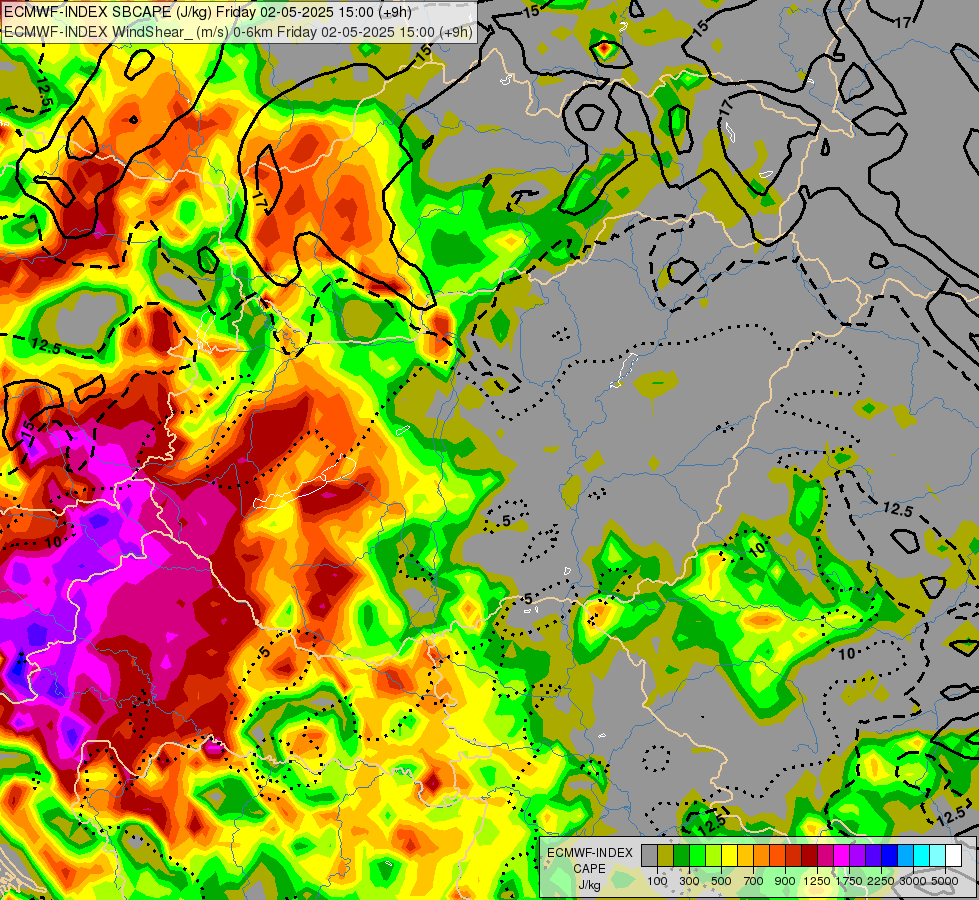979x900 pixels.
Task: Pick the dark red legend swatch before 1250
Action: tap(810, 855)
